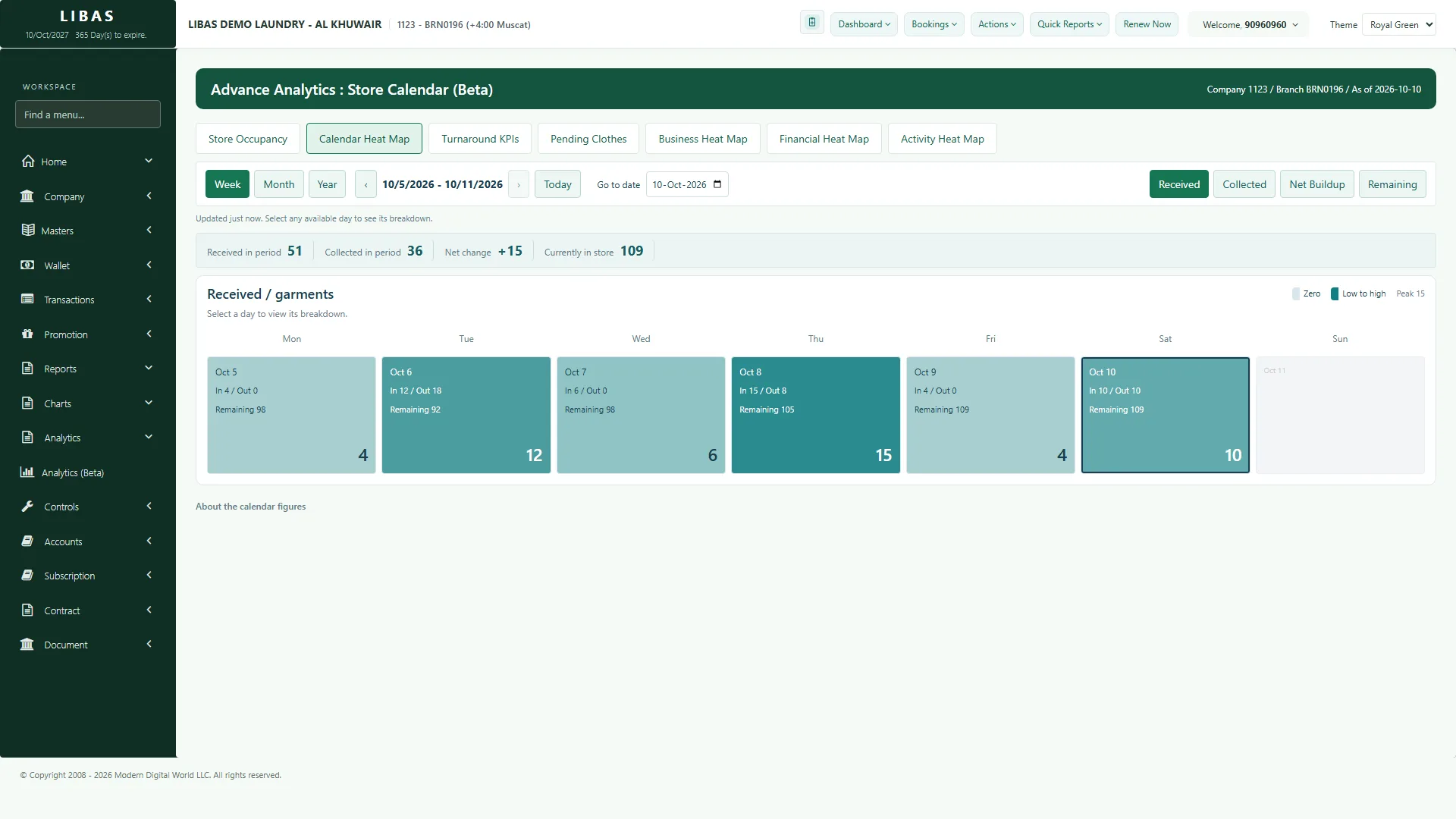Image resolution: width=1456 pixels, height=819 pixels.
Task: Switch metric to Received
Action: pyautogui.click(x=1179, y=184)
